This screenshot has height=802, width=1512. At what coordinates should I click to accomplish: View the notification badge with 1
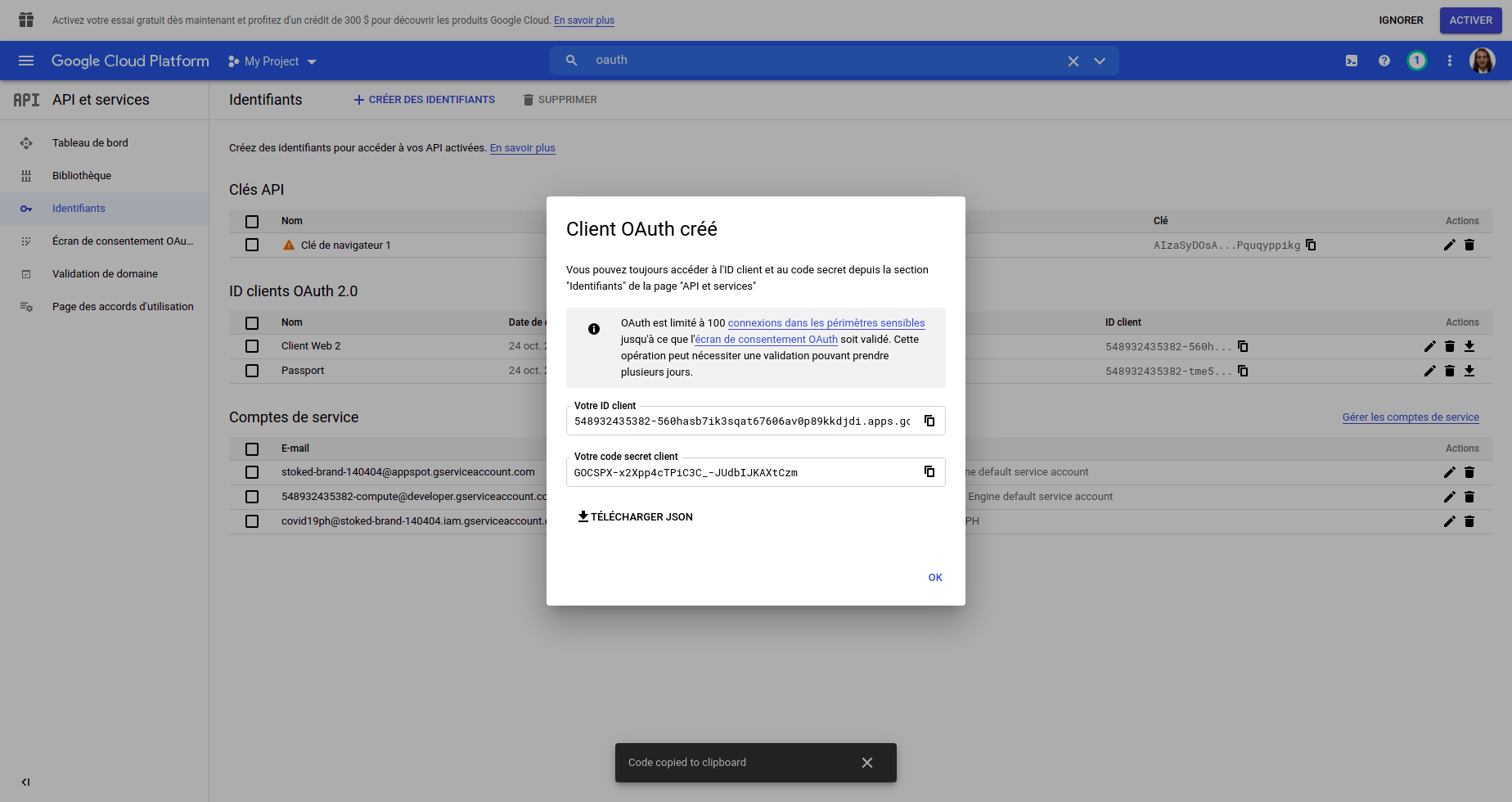point(1417,61)
